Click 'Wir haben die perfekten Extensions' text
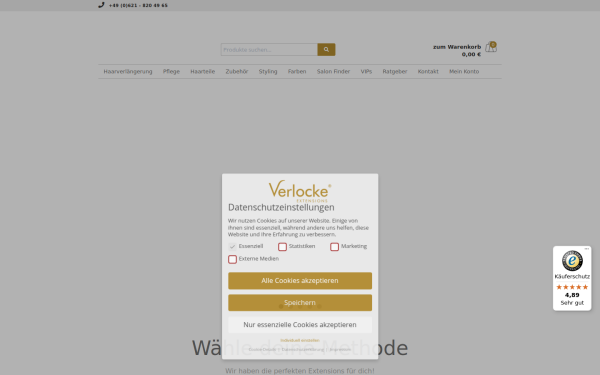The image size is (600, 375). (x=300, y=371)
